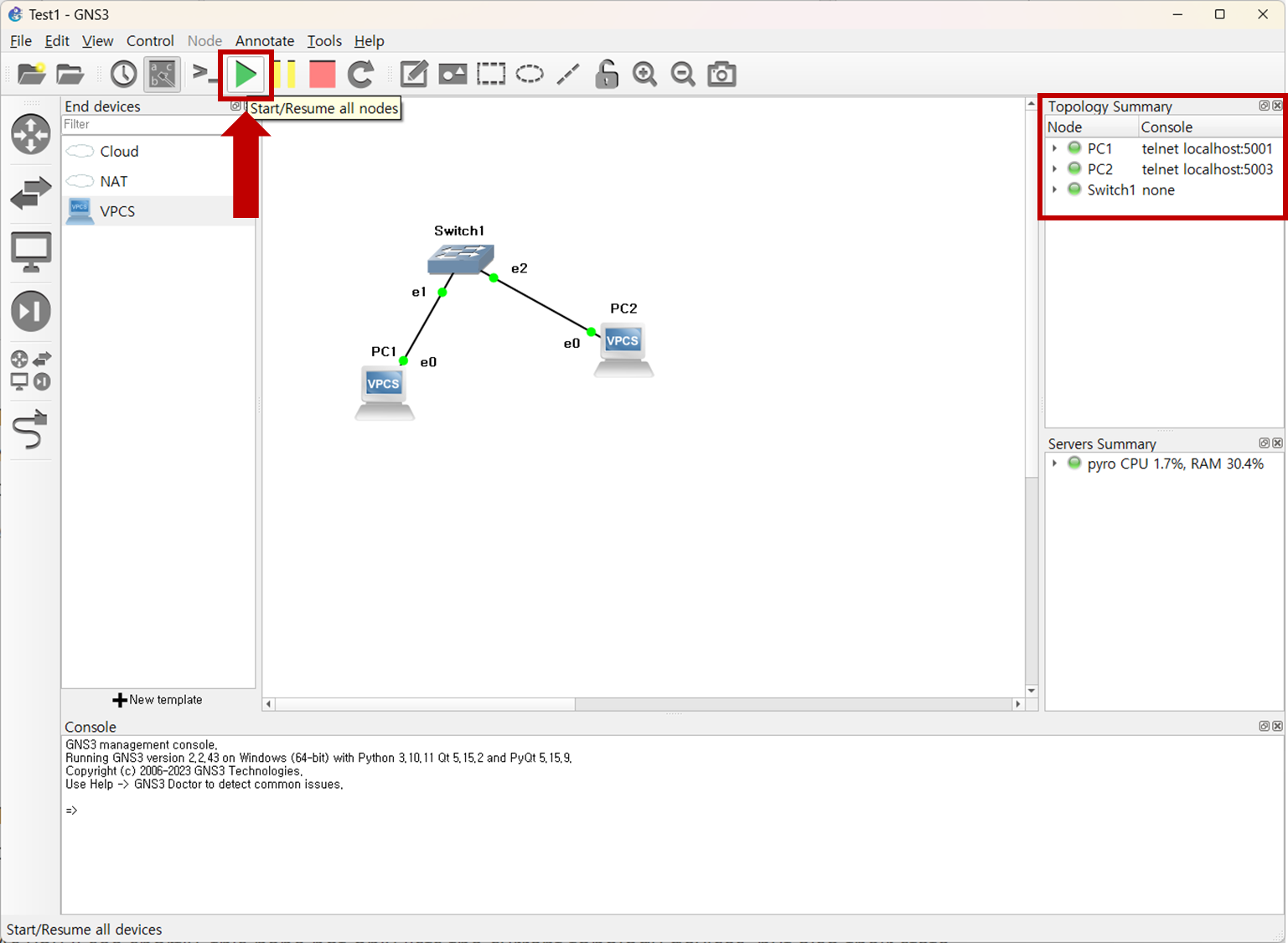Take a screenshot with camera icon
This screenshot has height=943, width=1288.
722,74
